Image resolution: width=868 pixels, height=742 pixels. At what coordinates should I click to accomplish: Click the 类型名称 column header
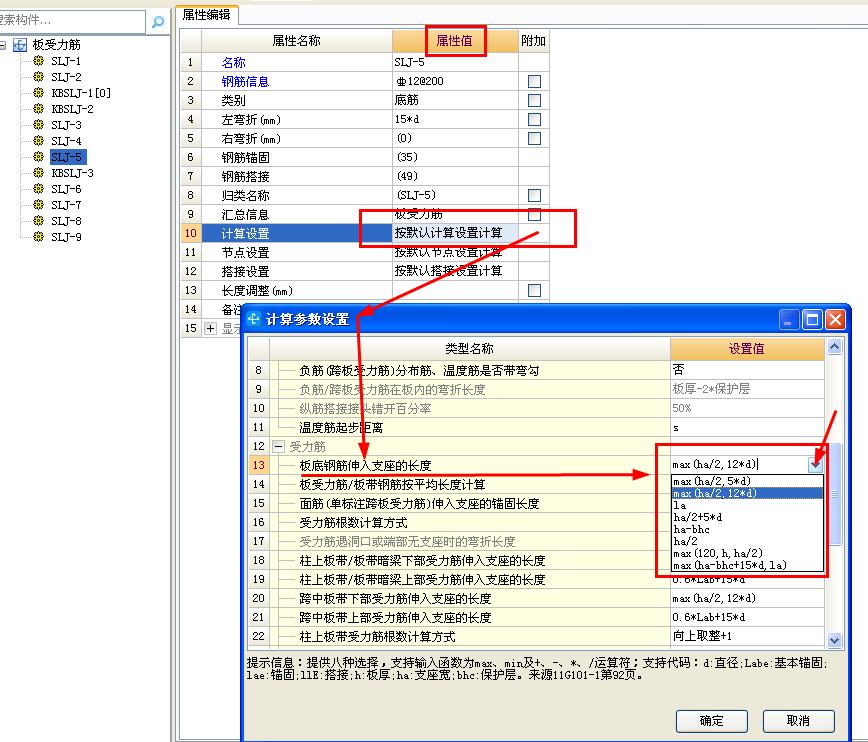tap(469, 348)
